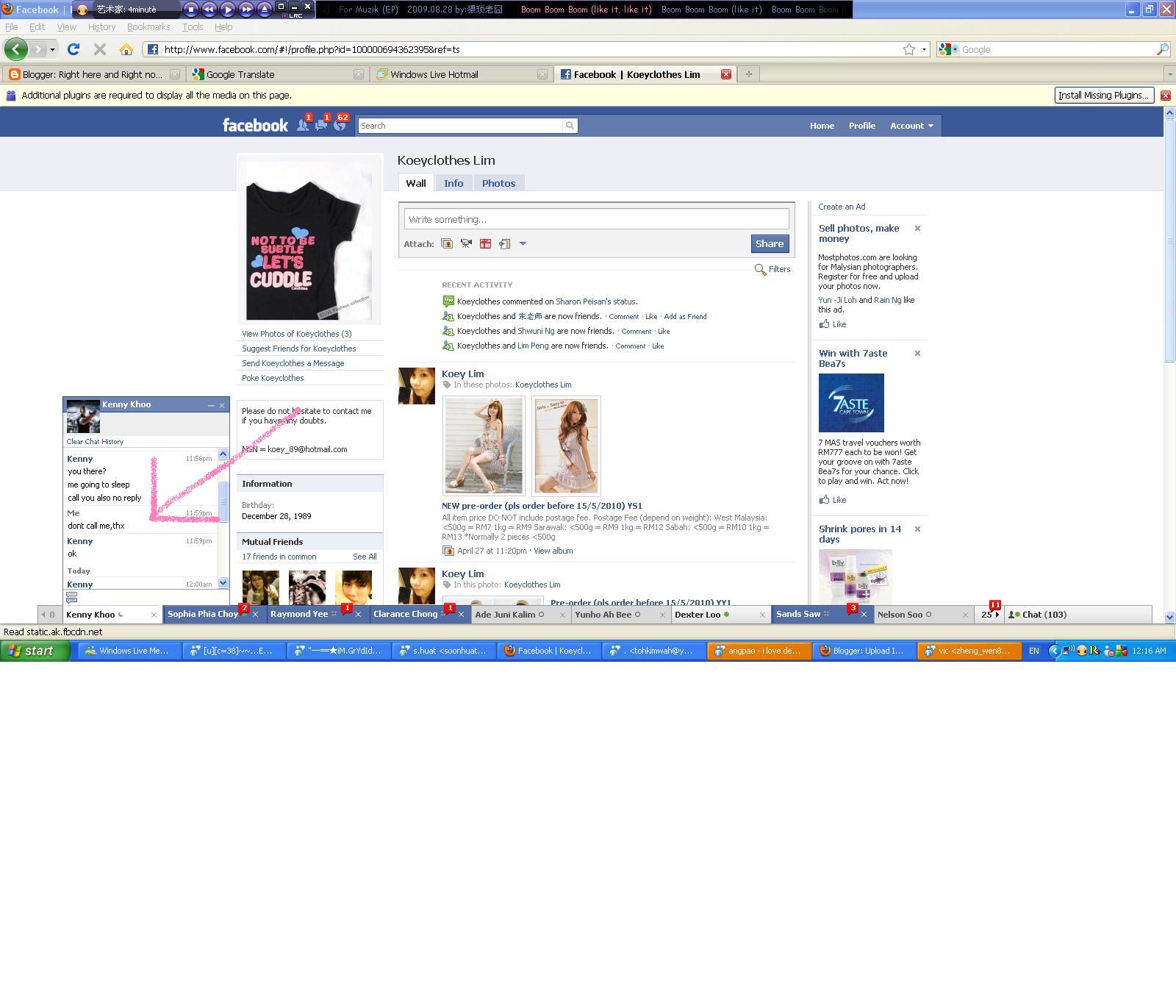Skip to previous track in music player
Viewport: 1176px width, 1008px height.
tap(209, 9)
